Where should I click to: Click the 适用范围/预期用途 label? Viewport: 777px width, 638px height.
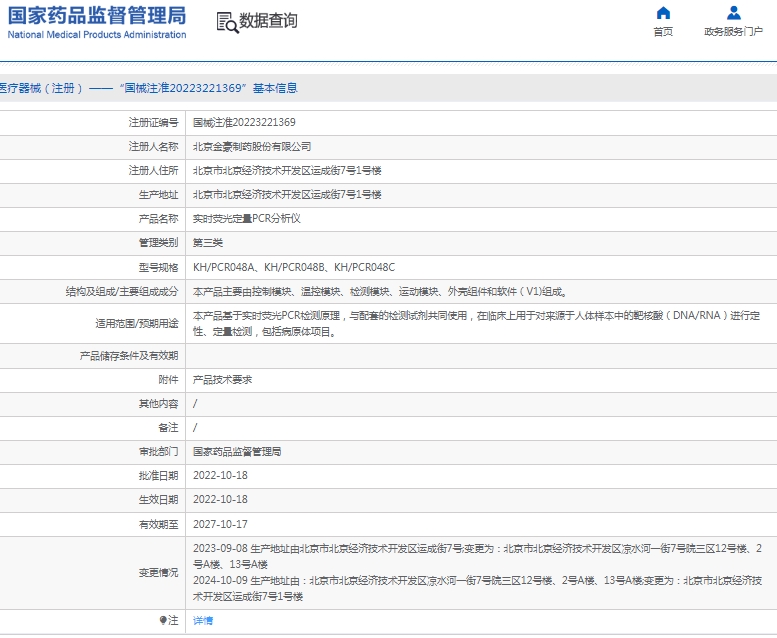[x=137, y=324]
